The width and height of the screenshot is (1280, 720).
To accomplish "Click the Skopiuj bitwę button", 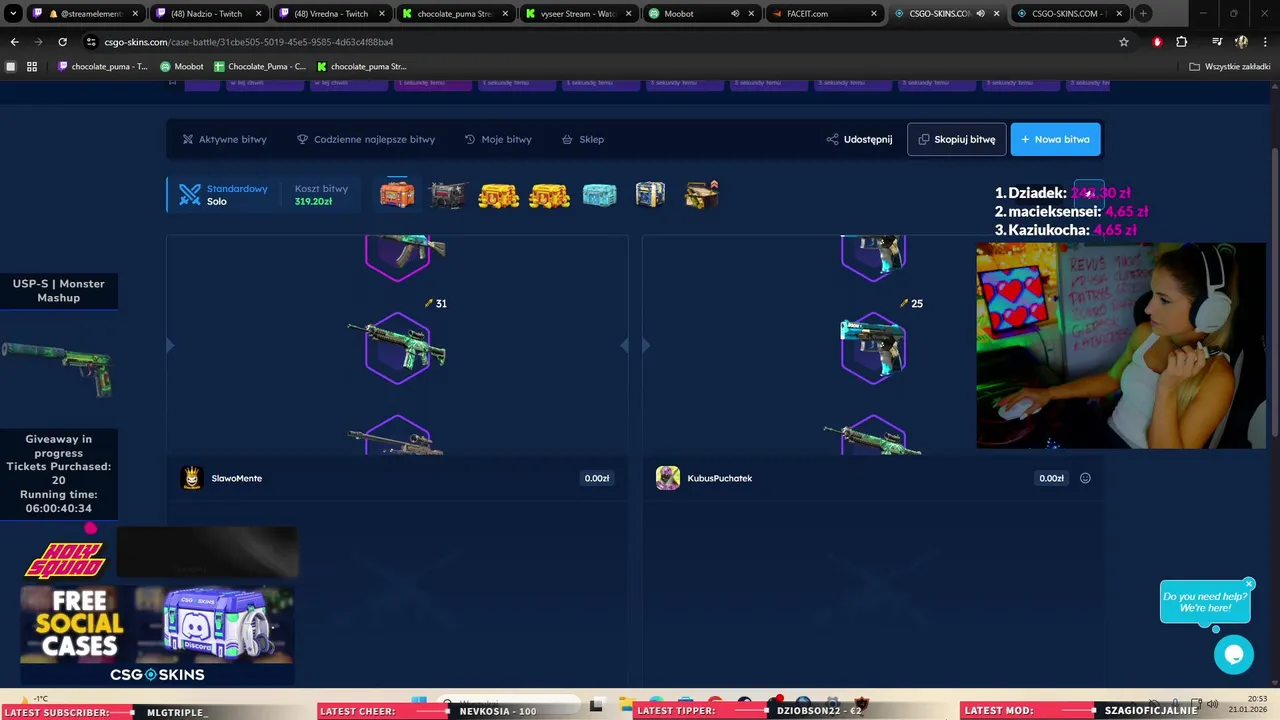I will (957, 139).
